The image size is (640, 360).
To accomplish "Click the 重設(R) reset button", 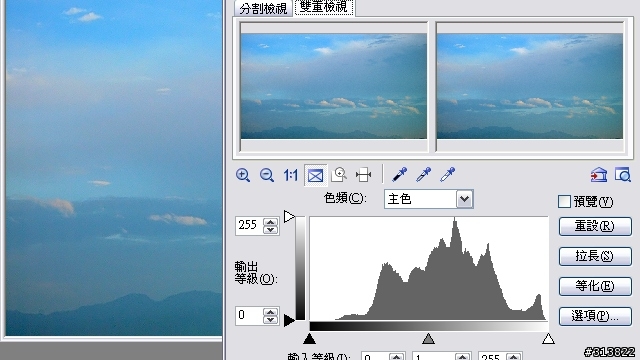I will (x=595, y=226).
